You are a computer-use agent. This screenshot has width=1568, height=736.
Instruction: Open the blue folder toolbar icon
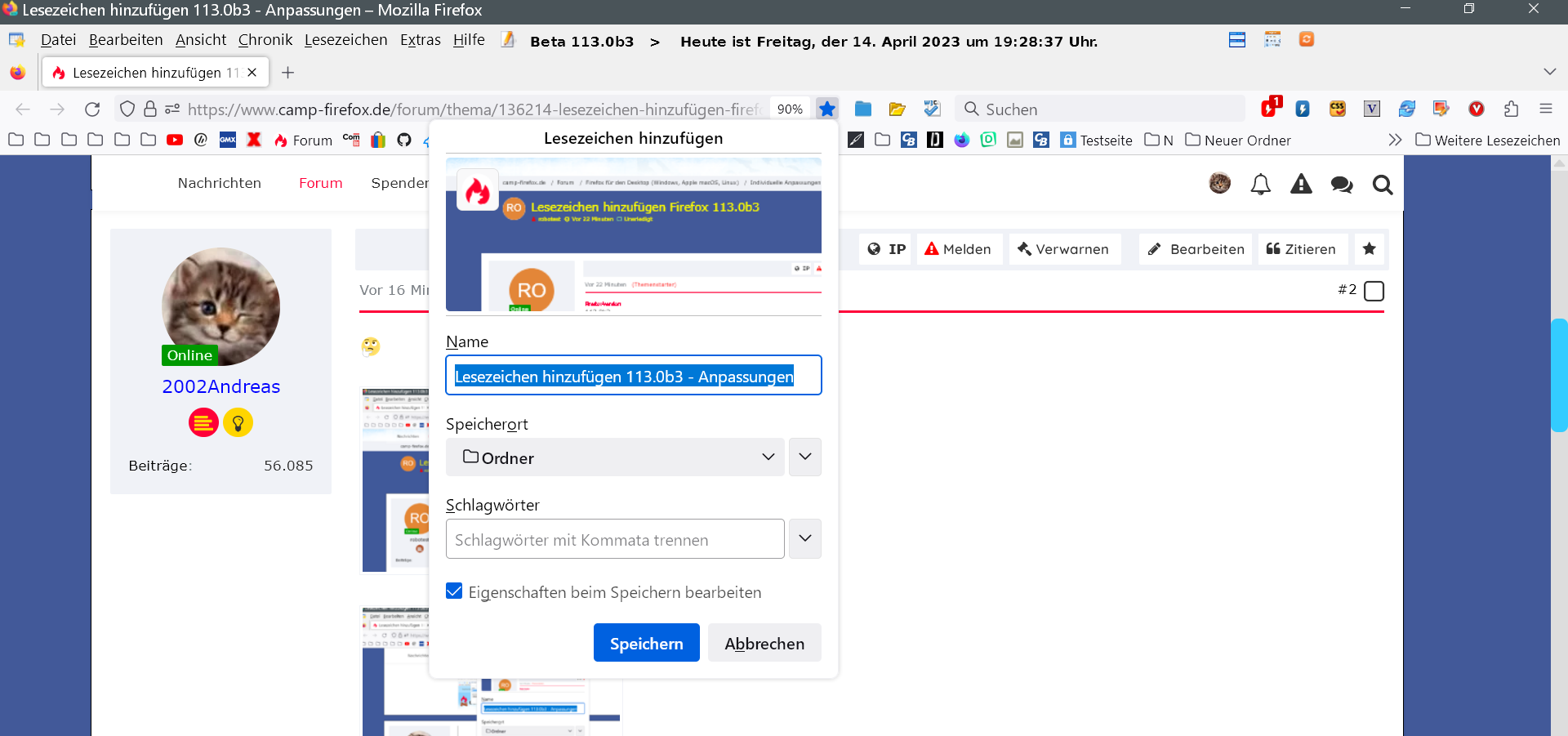click(x=863, y=109)
